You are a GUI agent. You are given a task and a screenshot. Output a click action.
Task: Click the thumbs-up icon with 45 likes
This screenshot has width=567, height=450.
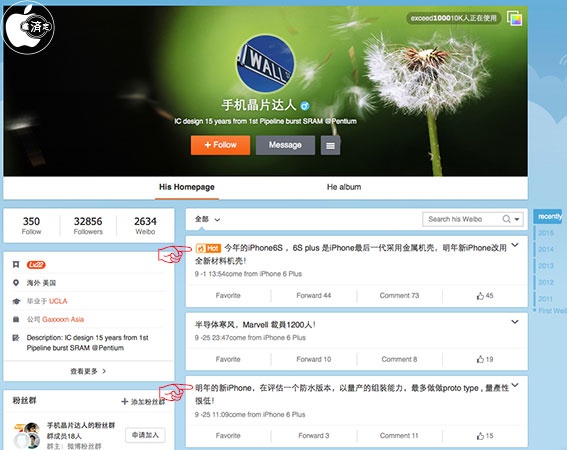pyautogui.click(x=480, y=296)
